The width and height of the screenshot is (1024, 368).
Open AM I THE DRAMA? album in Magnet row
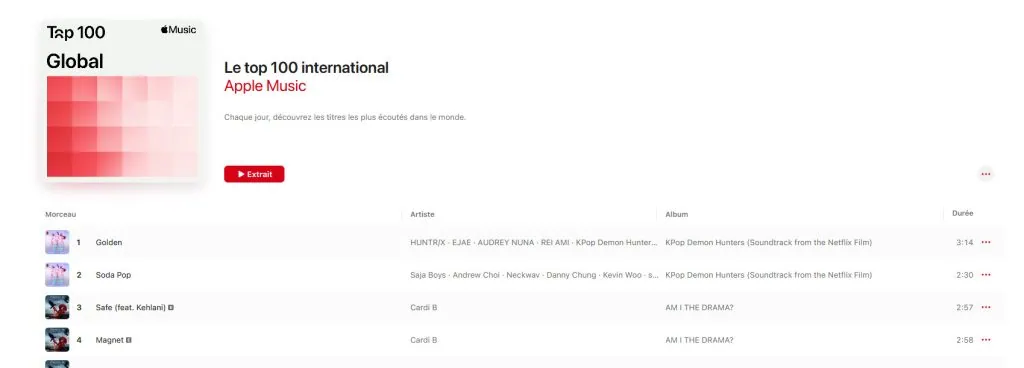(x=699, y=340)
